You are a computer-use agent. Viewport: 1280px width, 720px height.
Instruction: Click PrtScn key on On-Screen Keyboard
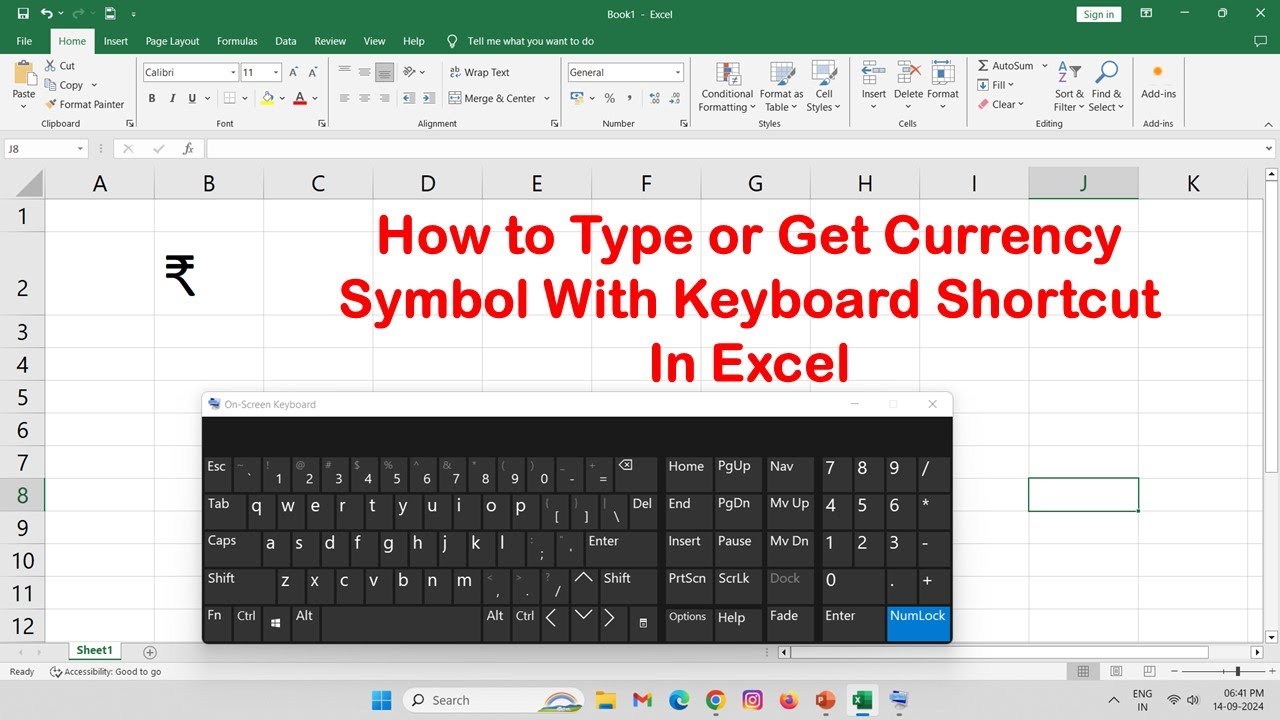[688, 585]
